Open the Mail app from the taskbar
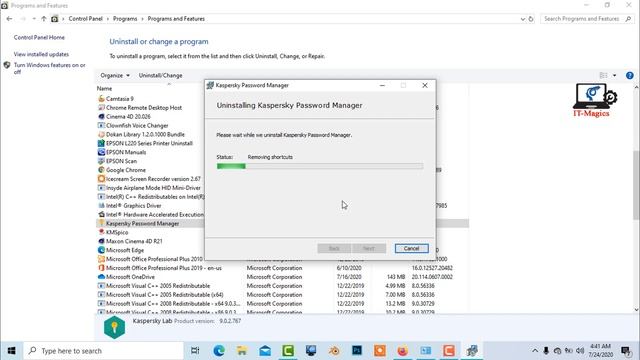 pos(265,351)
